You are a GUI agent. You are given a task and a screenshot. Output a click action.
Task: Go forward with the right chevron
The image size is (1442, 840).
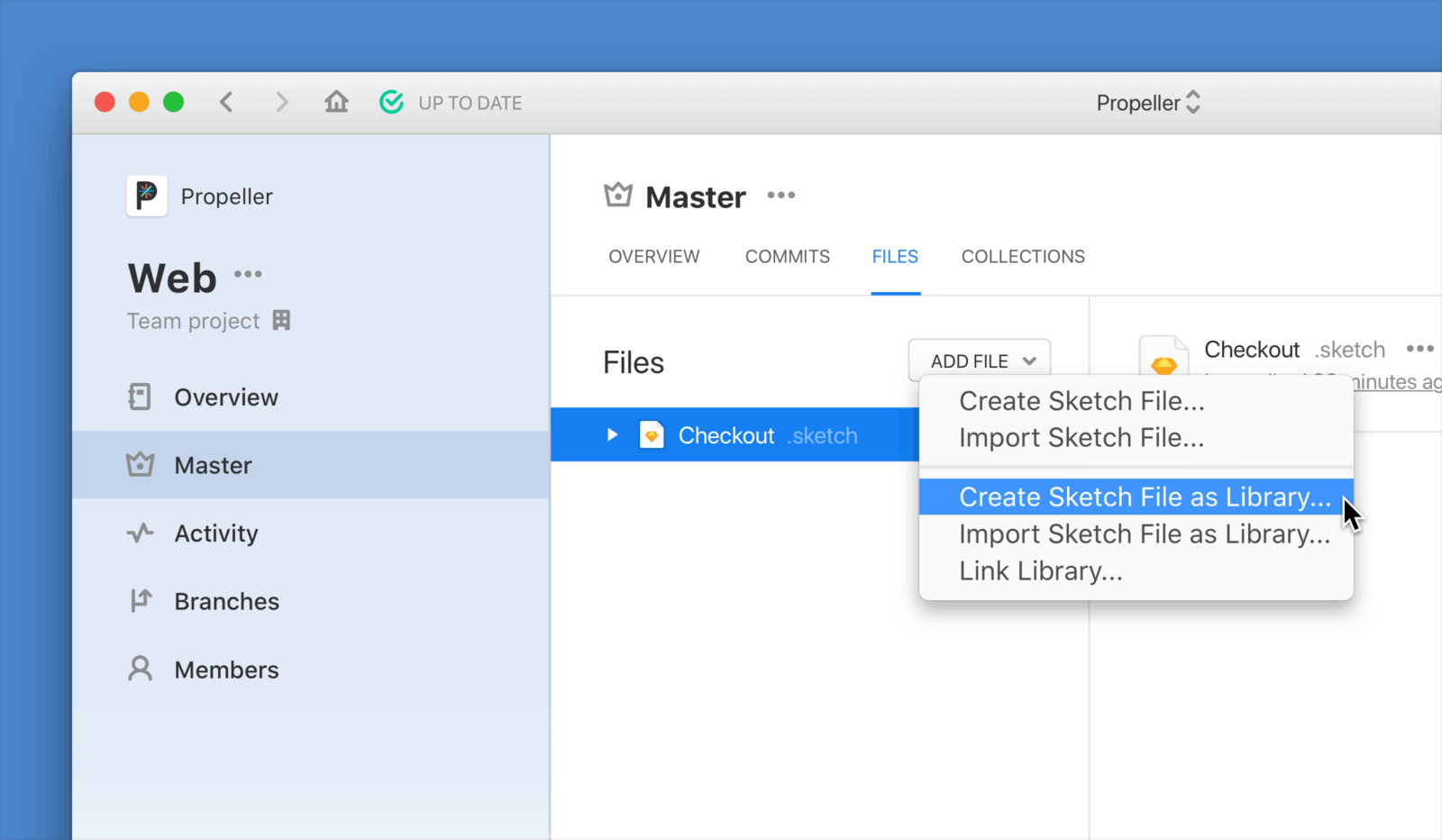[282, 102]
